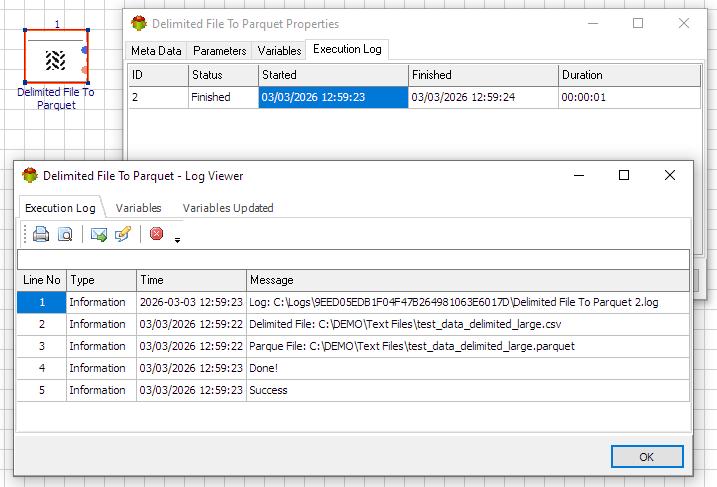Viewport: 717px width, 487px height.
Task: Sort by the Status column header
Action: [223, 75]
